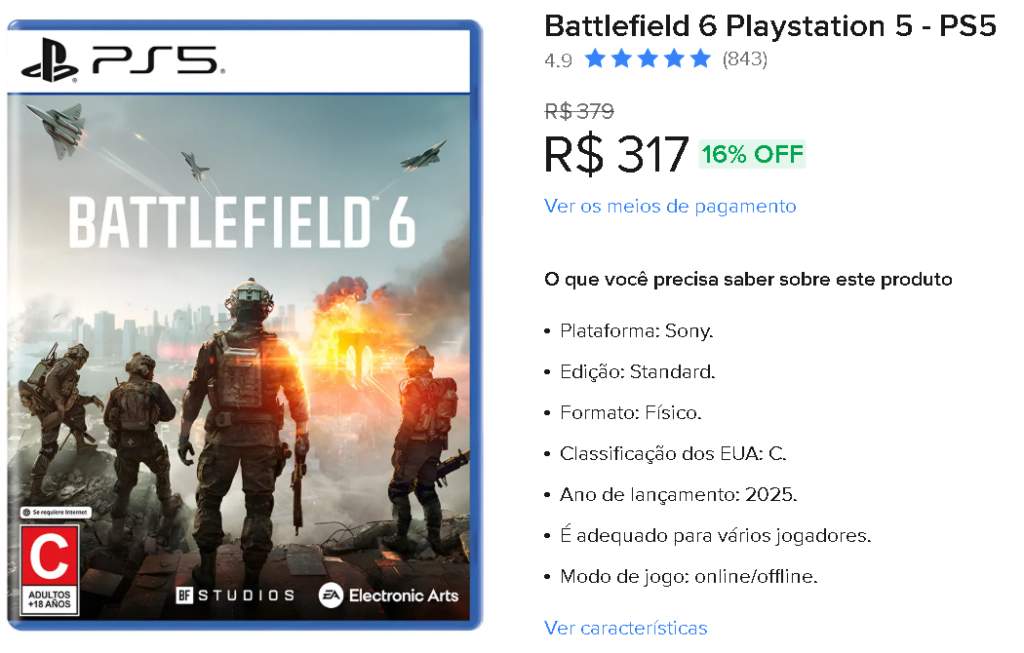Click the Electronic Arts logo
The width and height of the screenshot is (1024, 653).
coord(388,595)
